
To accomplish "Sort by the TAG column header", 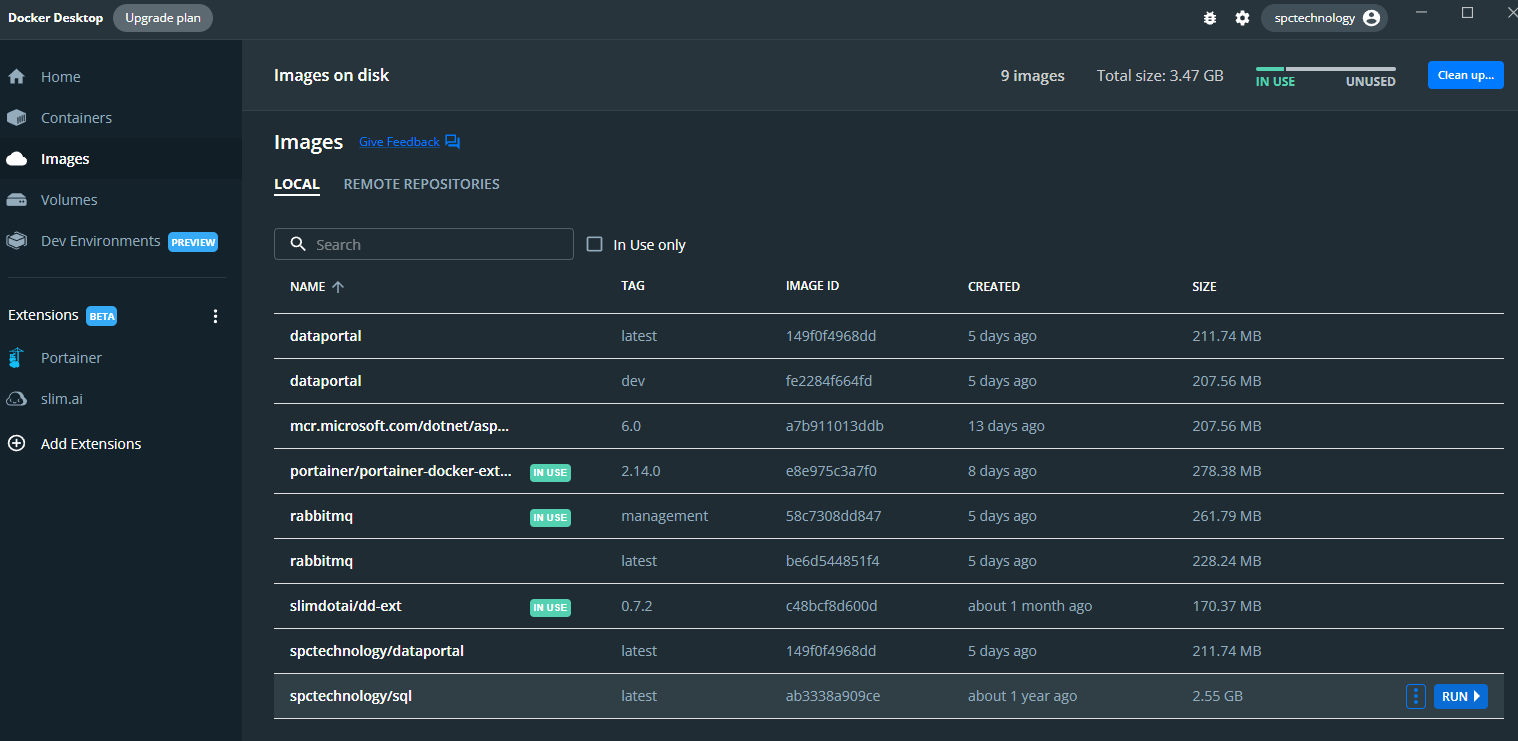I will coord(633,286).
